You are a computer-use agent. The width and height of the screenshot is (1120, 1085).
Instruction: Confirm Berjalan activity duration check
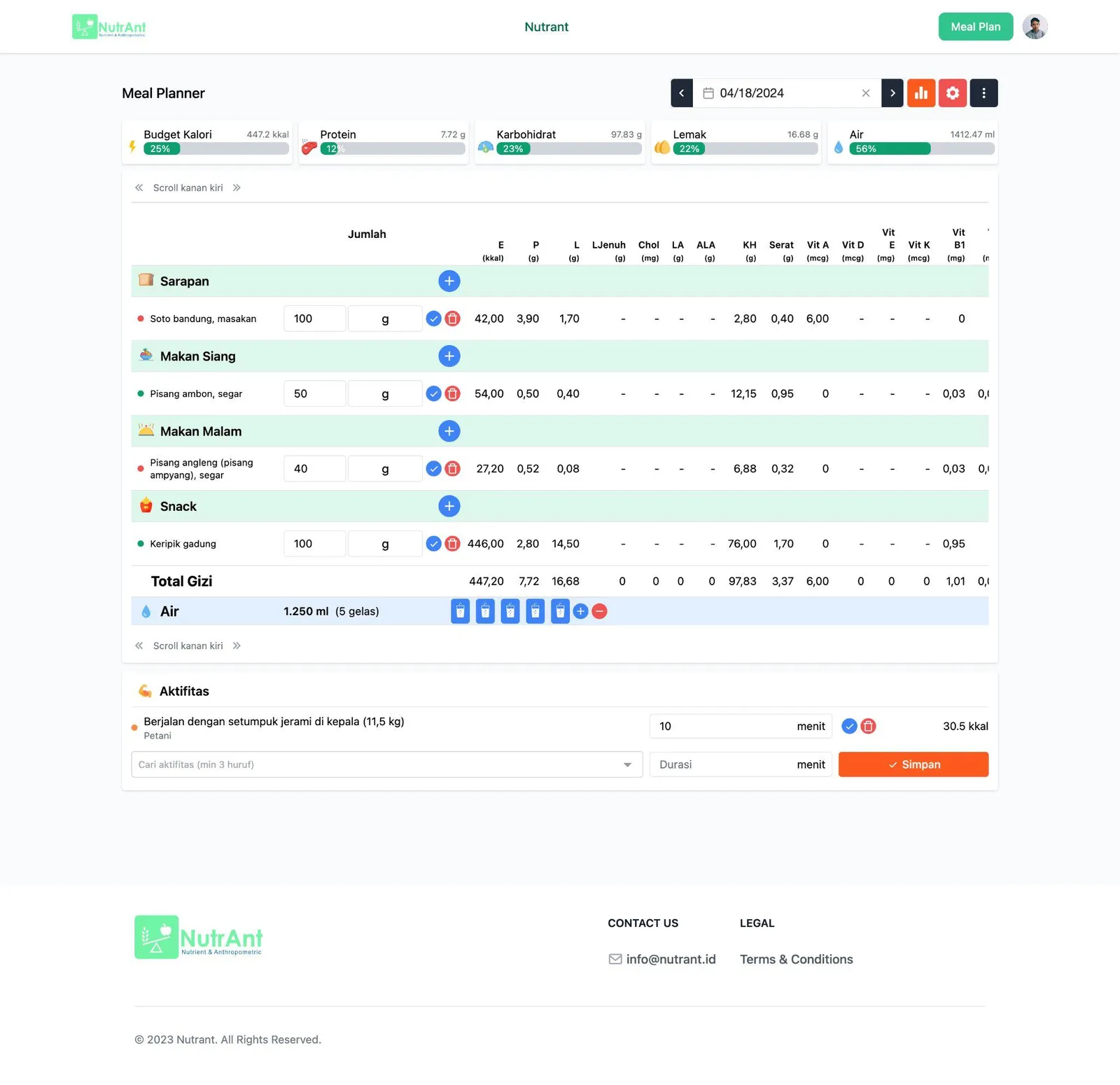click(x=849, y=726)
